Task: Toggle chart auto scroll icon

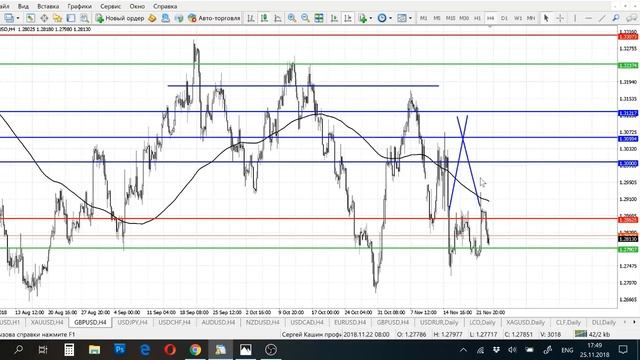Action: (x=334, y=18)
